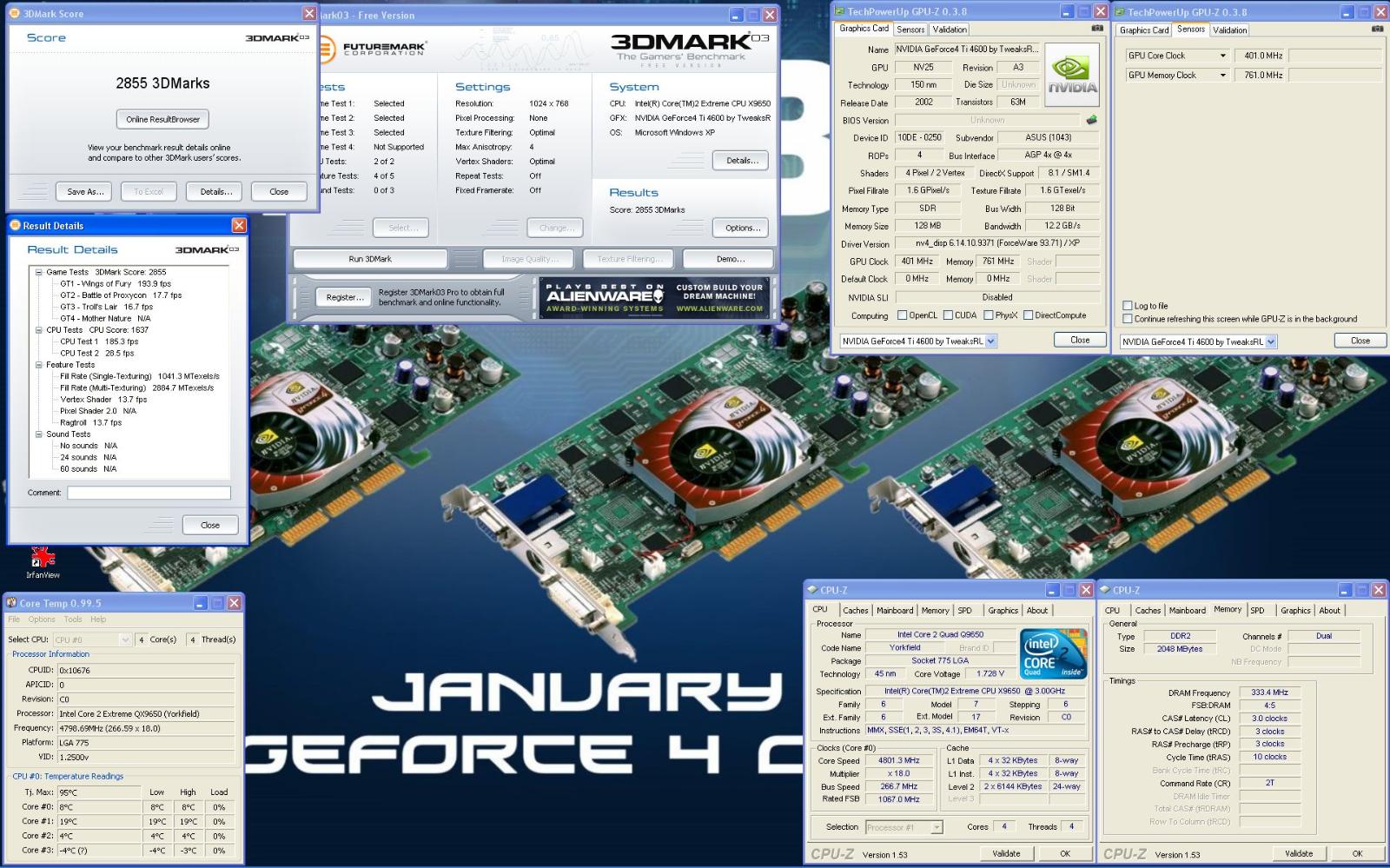Click the Processor Information link in Core Temp
1390x868 pixels.
coord(50,654)
